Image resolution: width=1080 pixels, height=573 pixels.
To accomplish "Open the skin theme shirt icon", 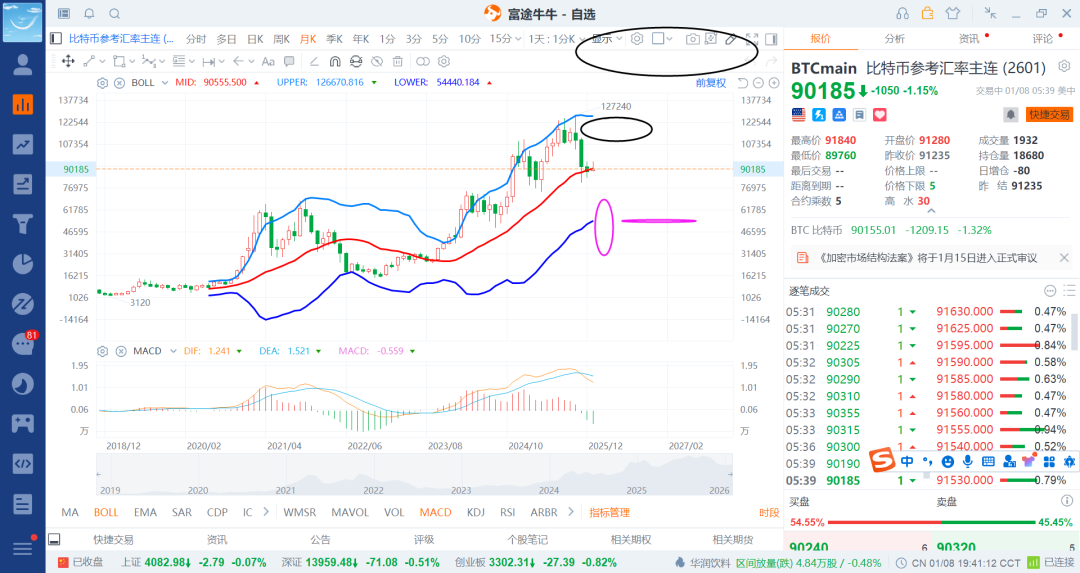I will pos(953,13).
